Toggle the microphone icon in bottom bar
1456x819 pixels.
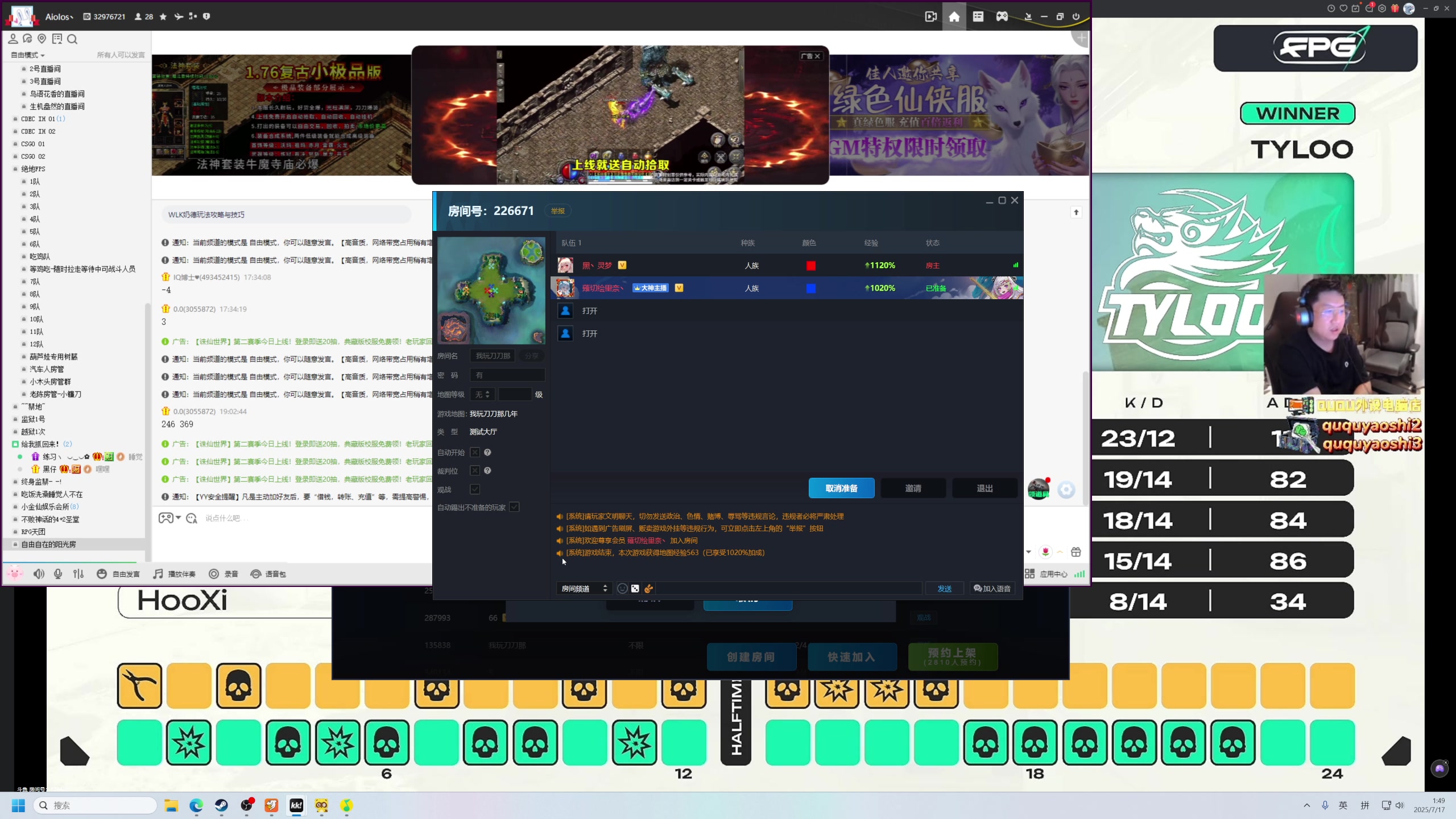pos(58,574)
